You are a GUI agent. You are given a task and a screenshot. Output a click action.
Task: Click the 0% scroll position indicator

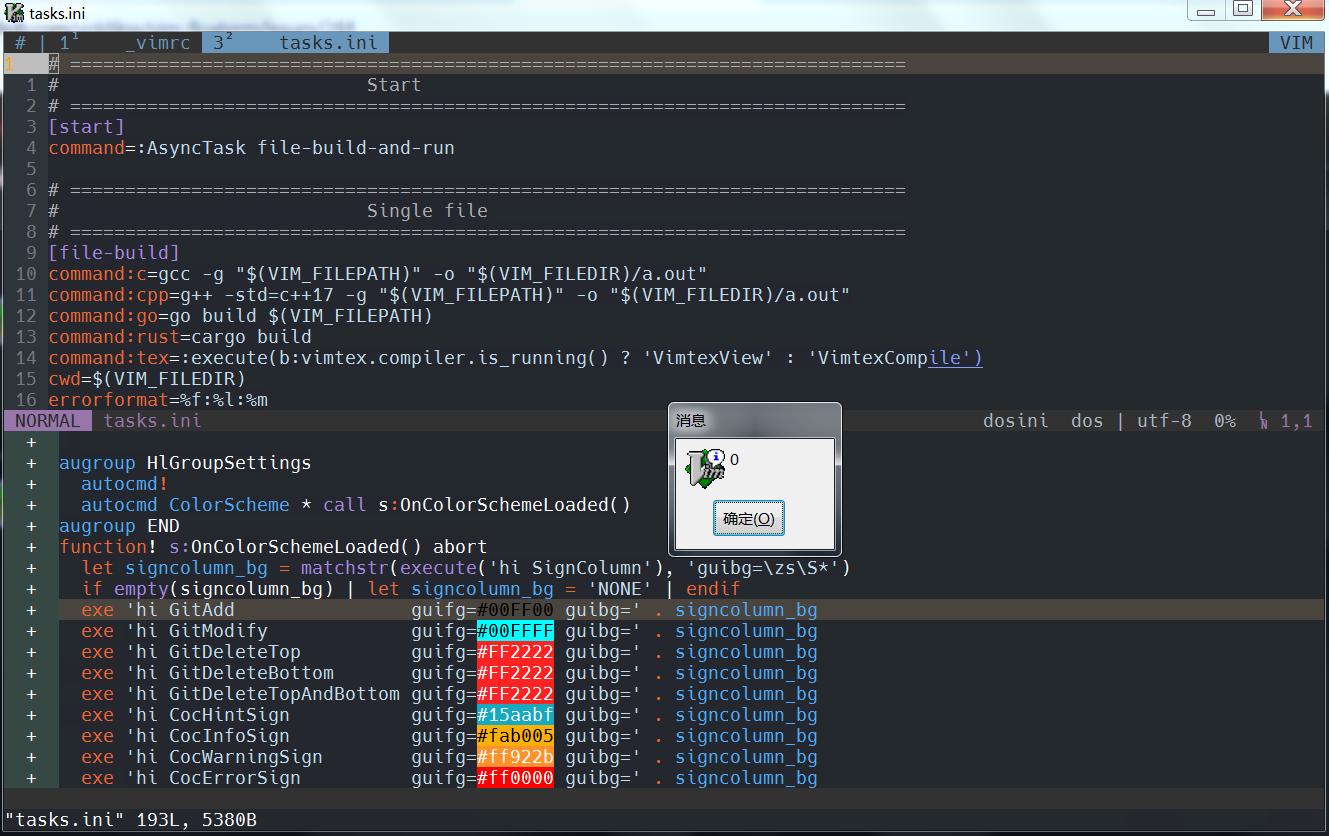pos(1225,420)
